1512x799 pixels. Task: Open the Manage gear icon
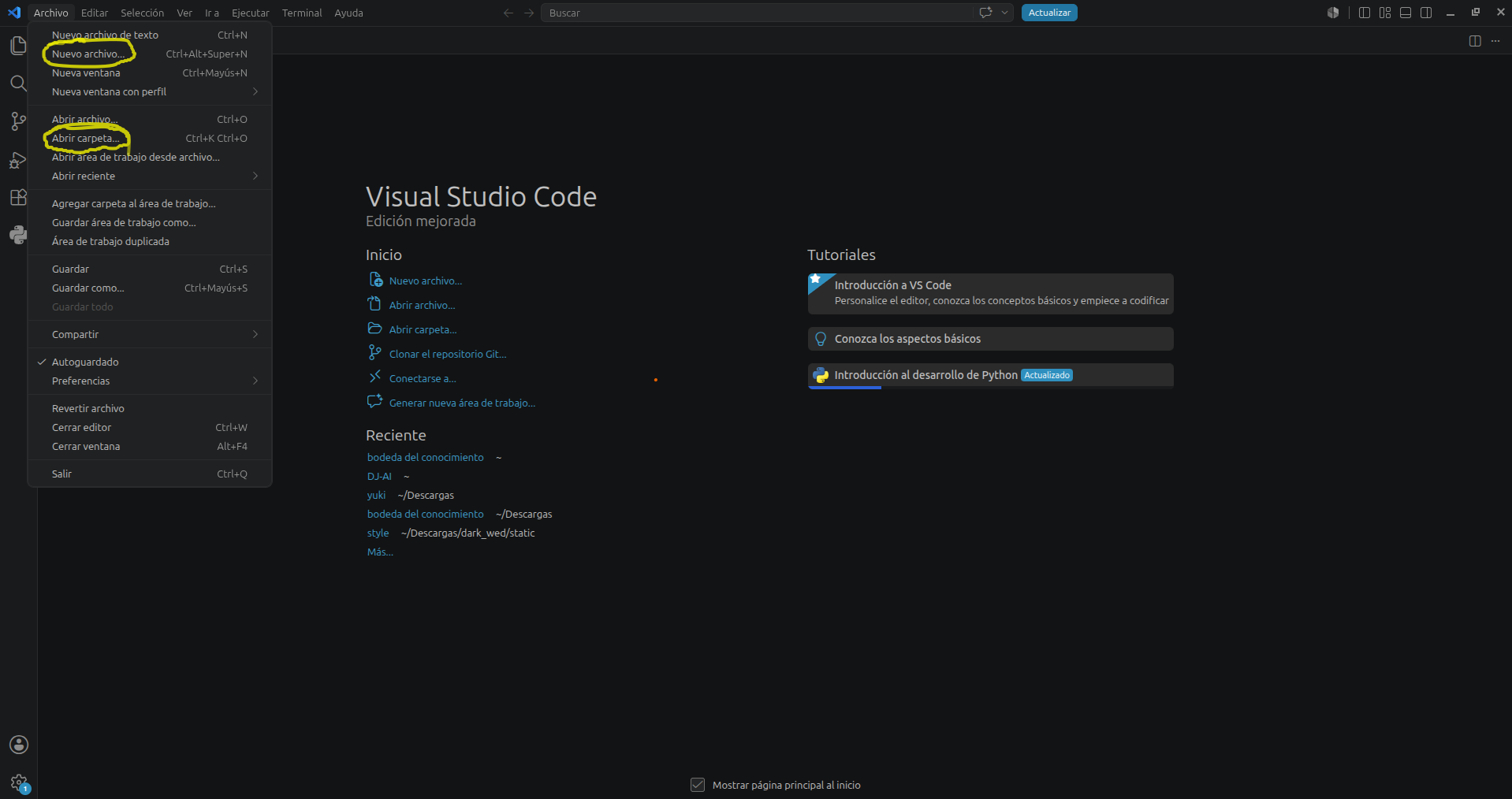[19, 783]
